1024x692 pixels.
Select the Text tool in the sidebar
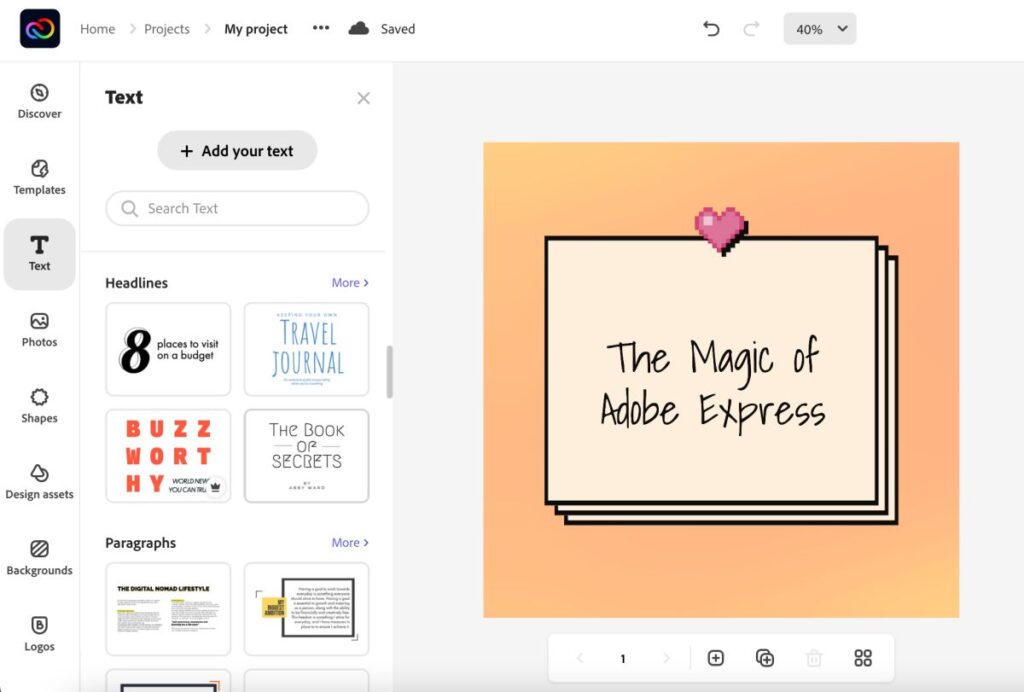39,254
